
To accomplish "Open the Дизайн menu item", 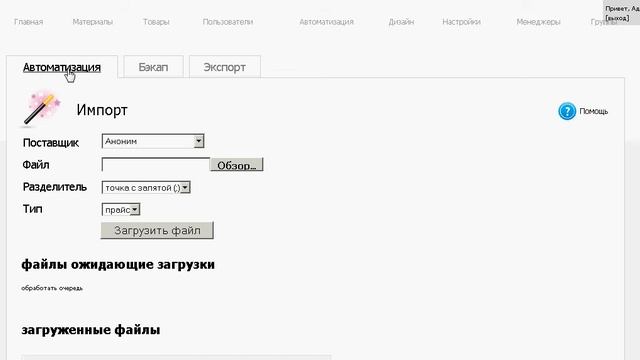I will (x=401, y=22).
